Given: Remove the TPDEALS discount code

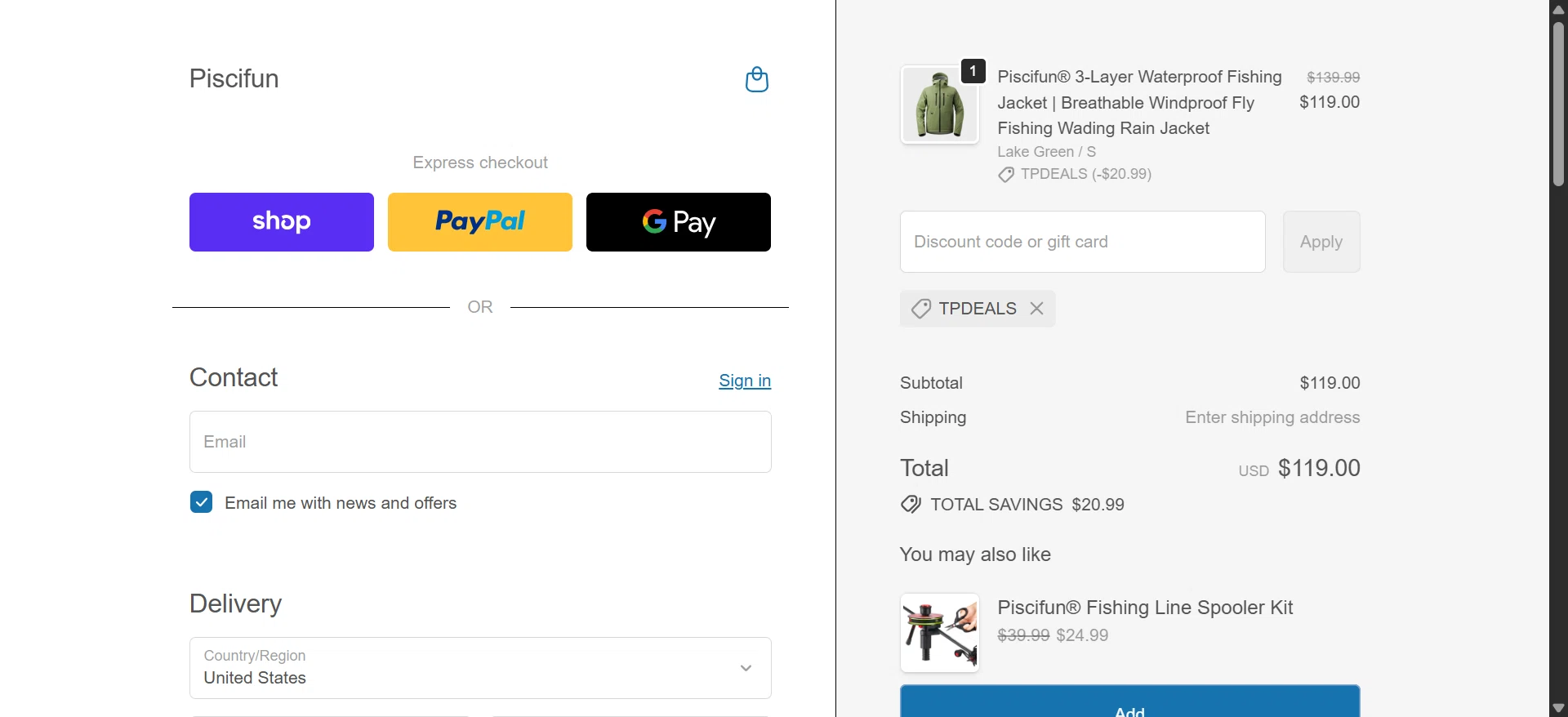Looking at the screenshot, I should coord(1036,309).
